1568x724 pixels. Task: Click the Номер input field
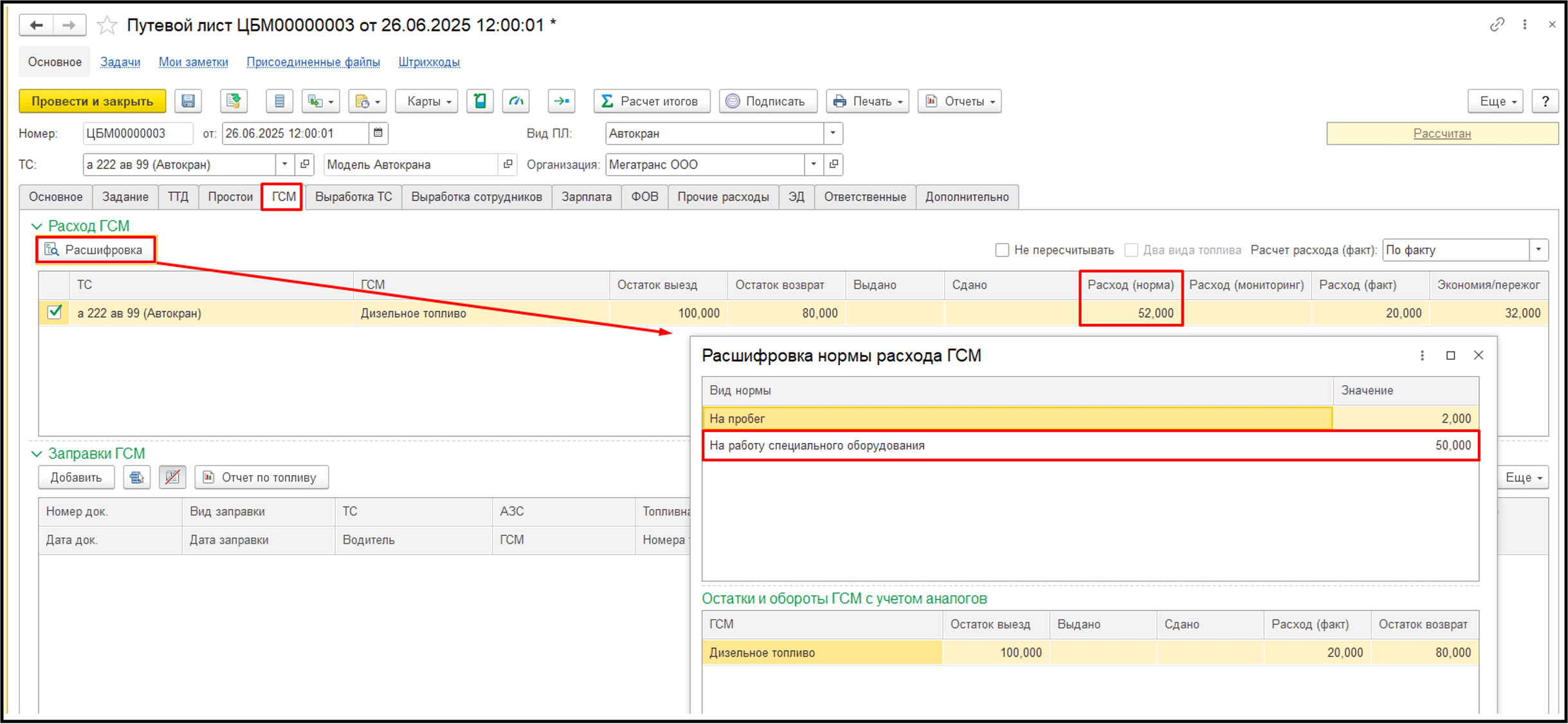pos(137,133)
